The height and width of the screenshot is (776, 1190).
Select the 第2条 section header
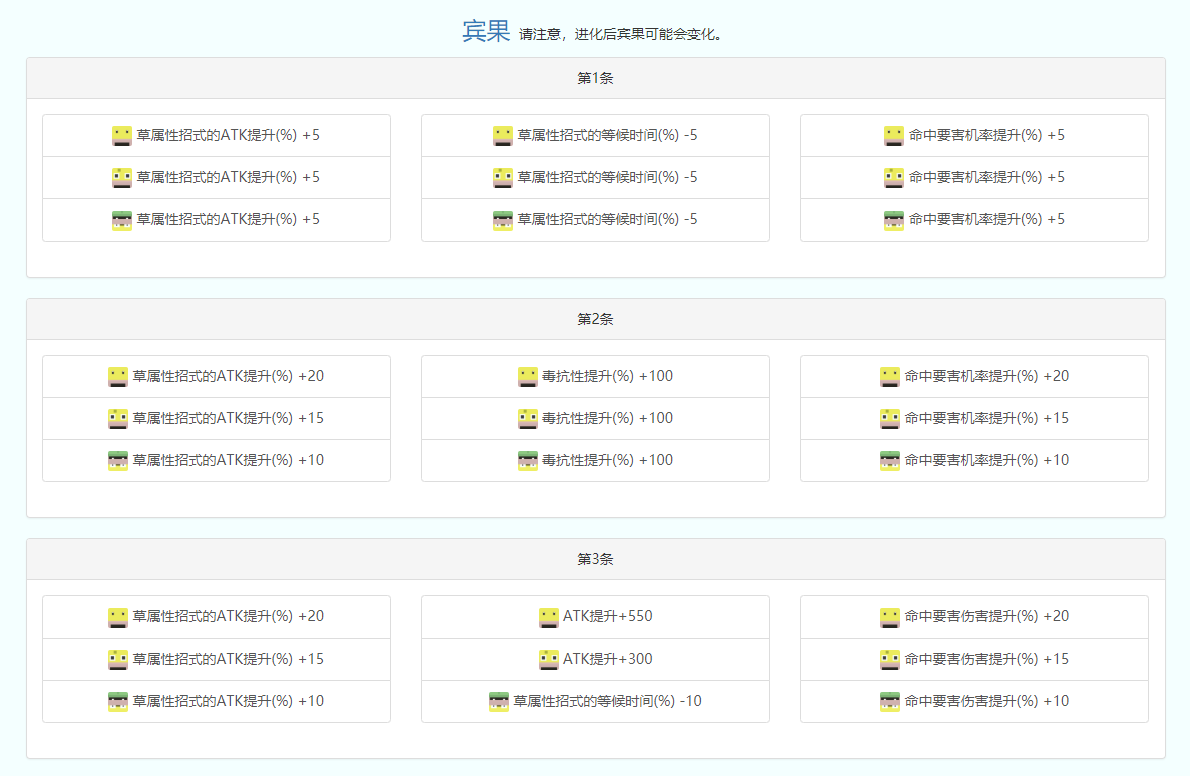point(595,319)
